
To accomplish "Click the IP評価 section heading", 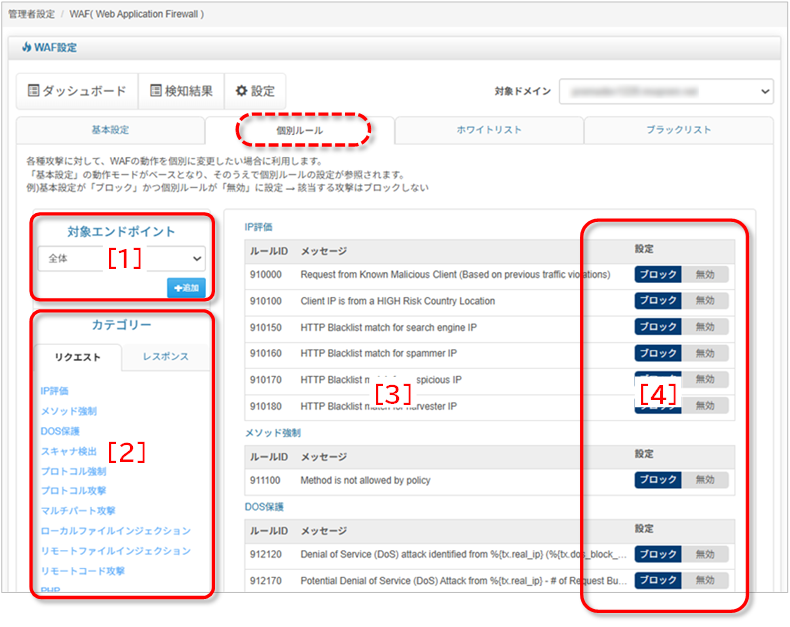I will click(x=258, y=227).
